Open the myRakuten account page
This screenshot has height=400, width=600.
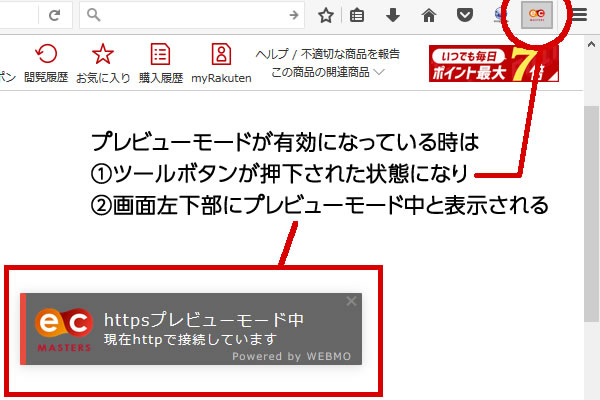pyautogui.click(x=220, y=62)
